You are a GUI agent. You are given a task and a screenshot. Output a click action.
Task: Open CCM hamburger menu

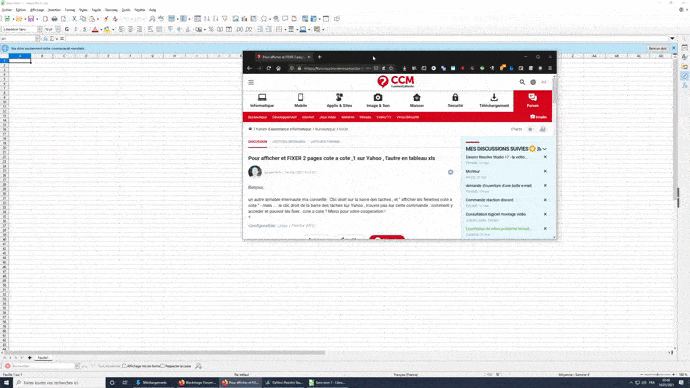pyautogui.click(x=251, y=82)
